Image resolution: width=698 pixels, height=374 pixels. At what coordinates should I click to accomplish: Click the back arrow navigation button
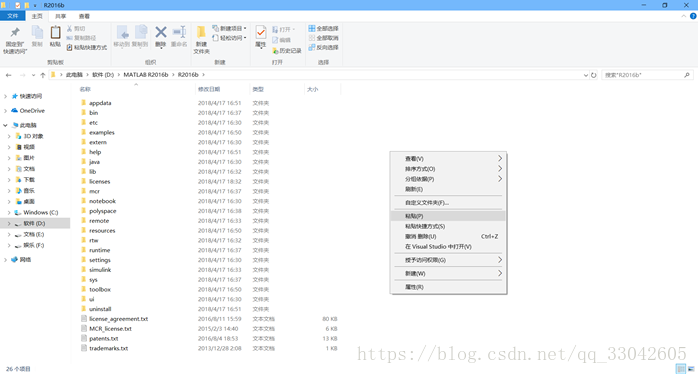tap(8, 75)
